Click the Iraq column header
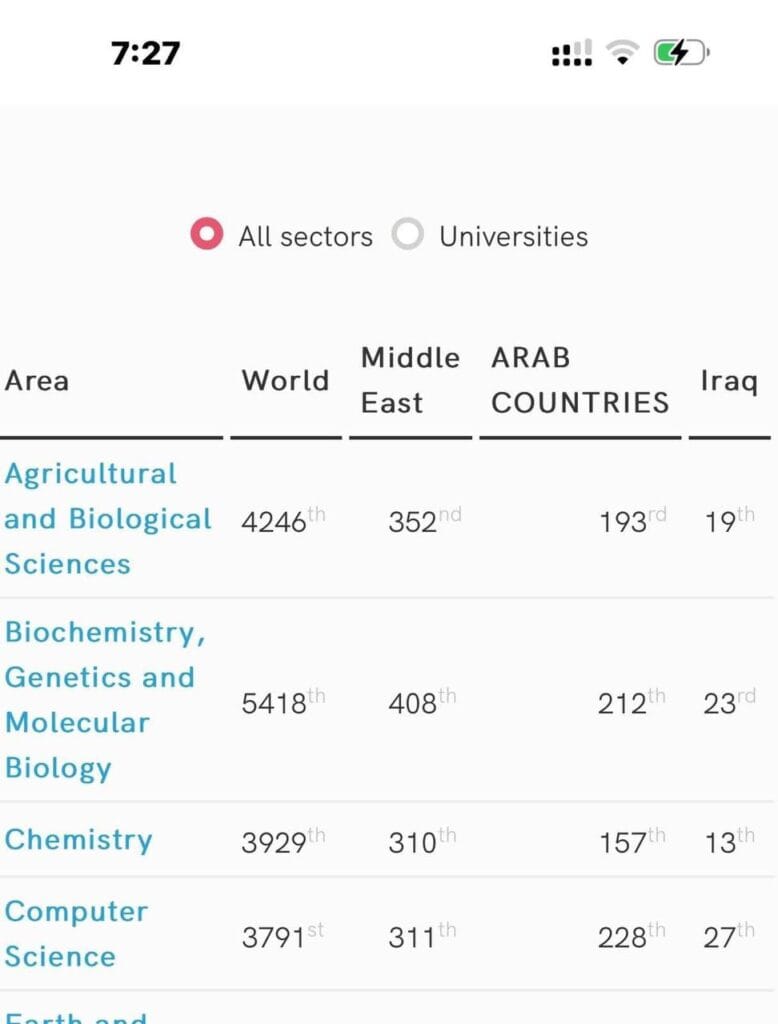This screenshot has width=778, height=1024. 729,381
